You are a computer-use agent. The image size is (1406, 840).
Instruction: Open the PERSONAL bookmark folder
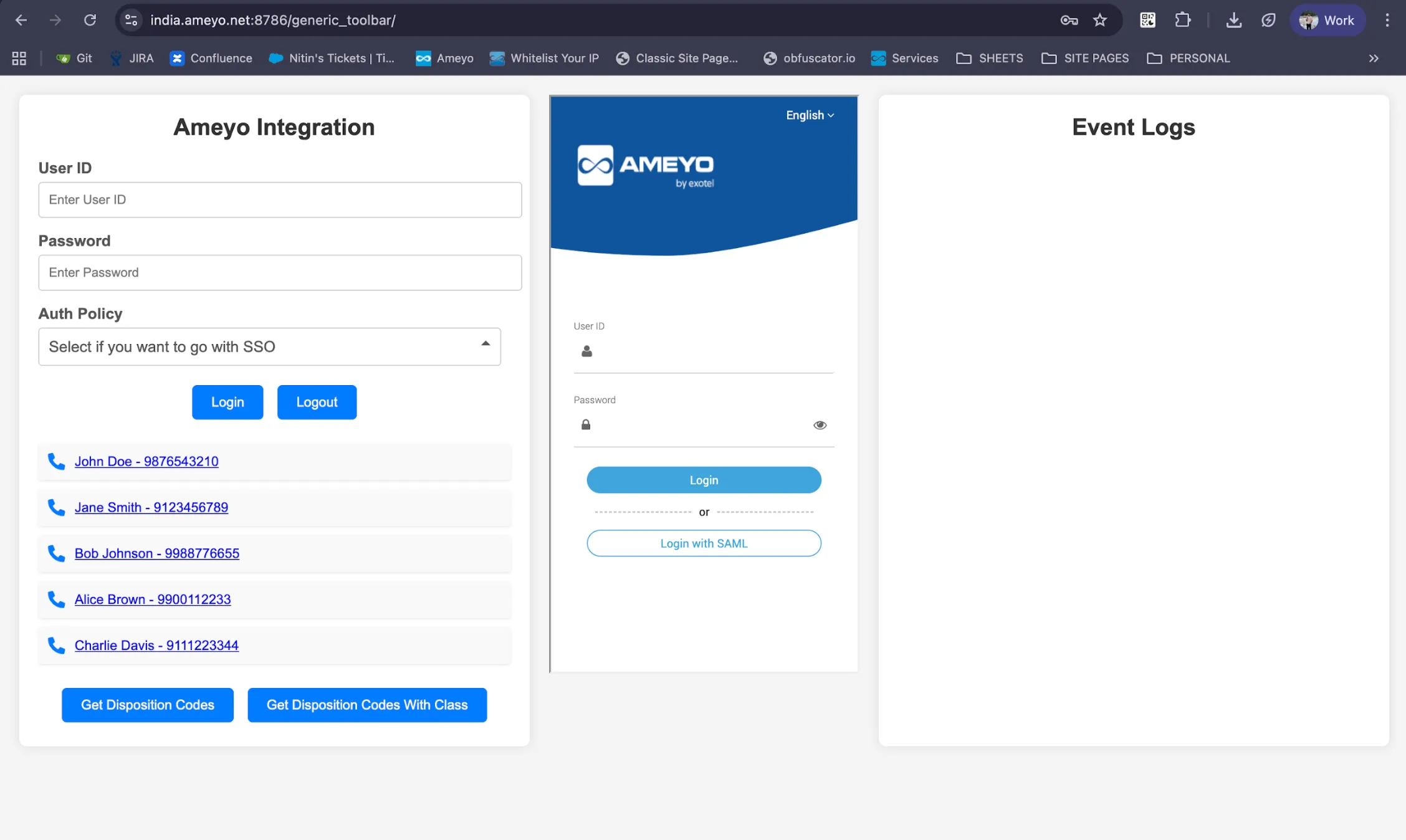click(x=1188, y=58)
